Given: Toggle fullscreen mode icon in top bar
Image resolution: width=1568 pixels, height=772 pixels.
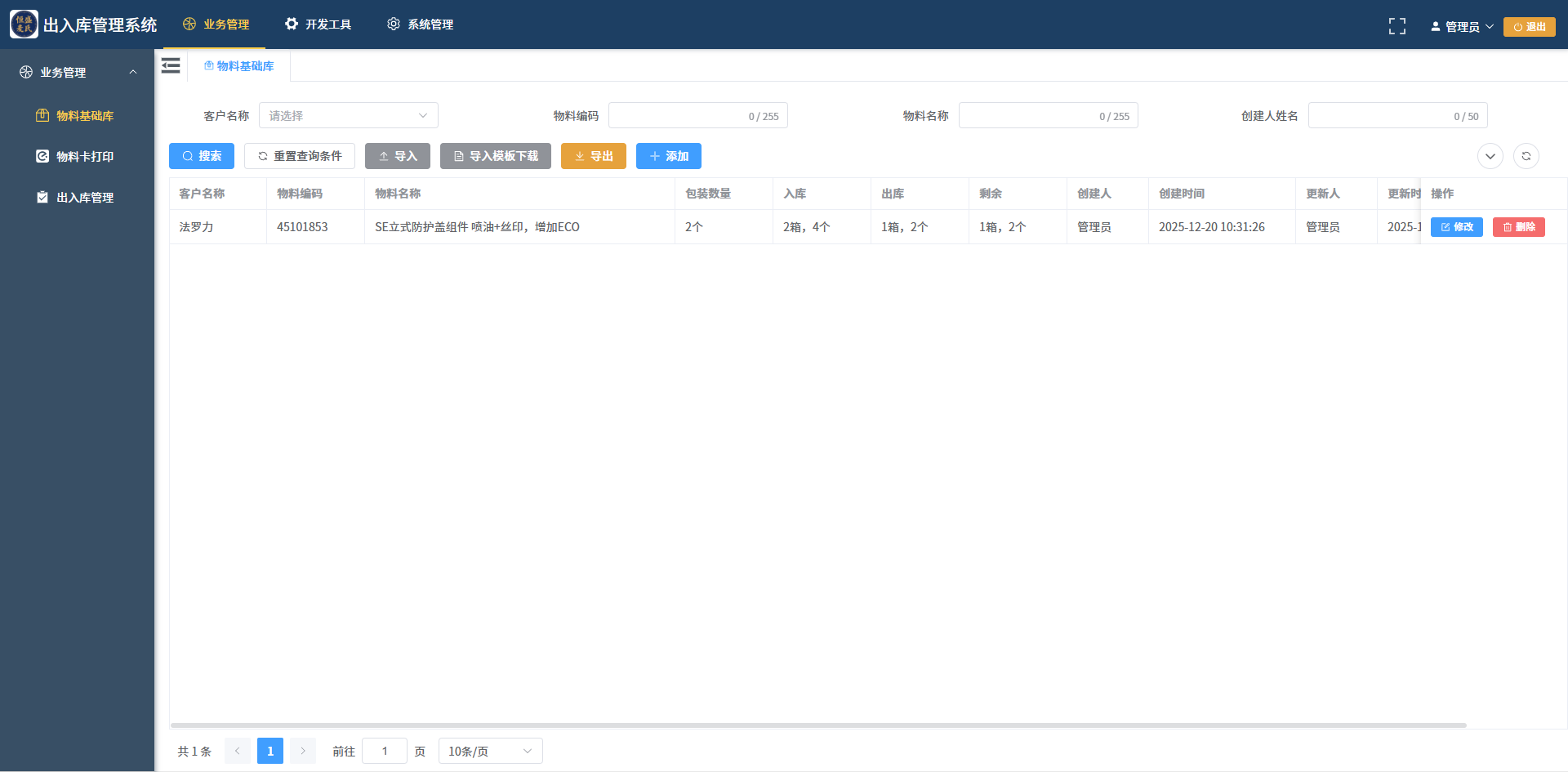Looking at the screenshot, I should point(1397,25).
